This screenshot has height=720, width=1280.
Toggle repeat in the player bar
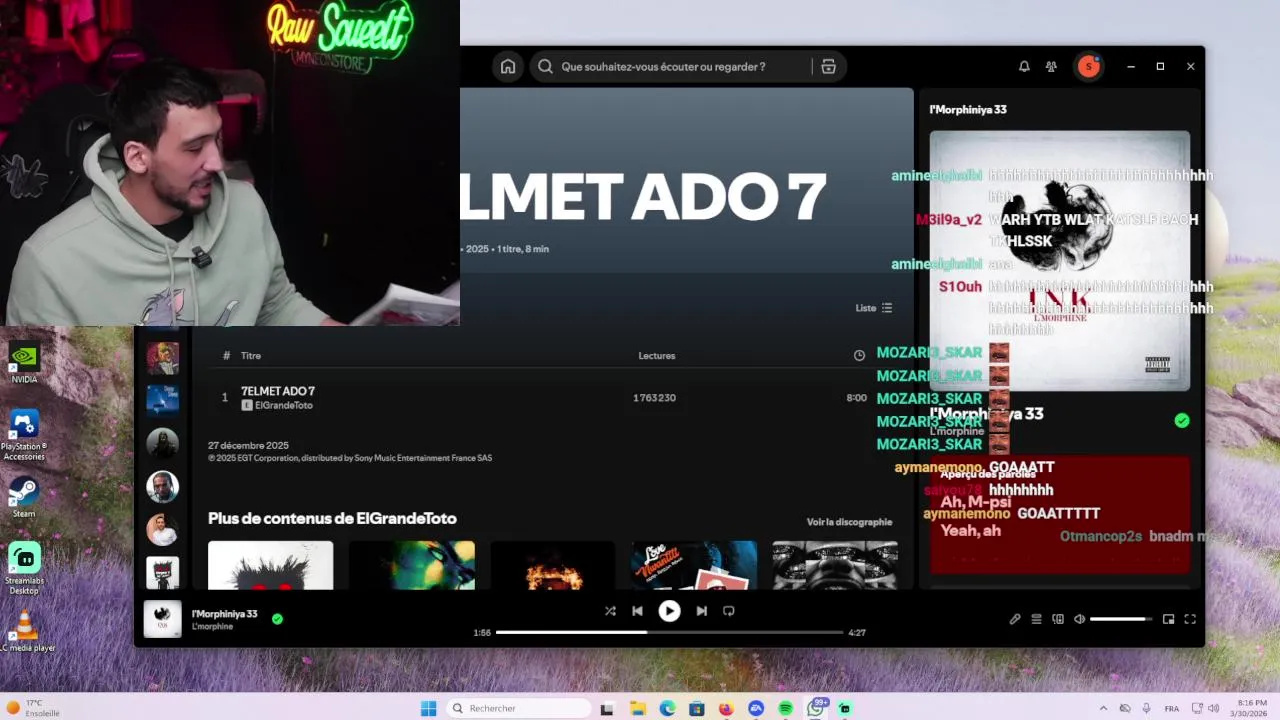tap(729, 611)
